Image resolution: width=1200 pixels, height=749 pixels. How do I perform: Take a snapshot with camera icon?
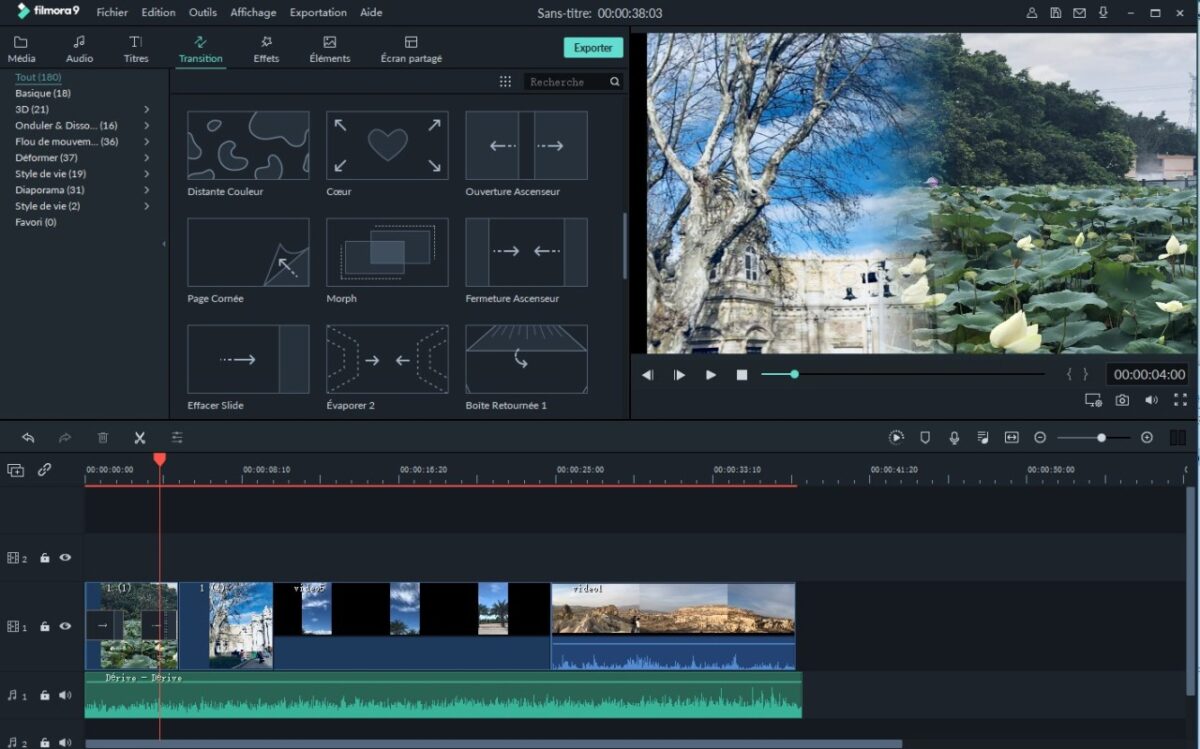tap(1123, 400)
